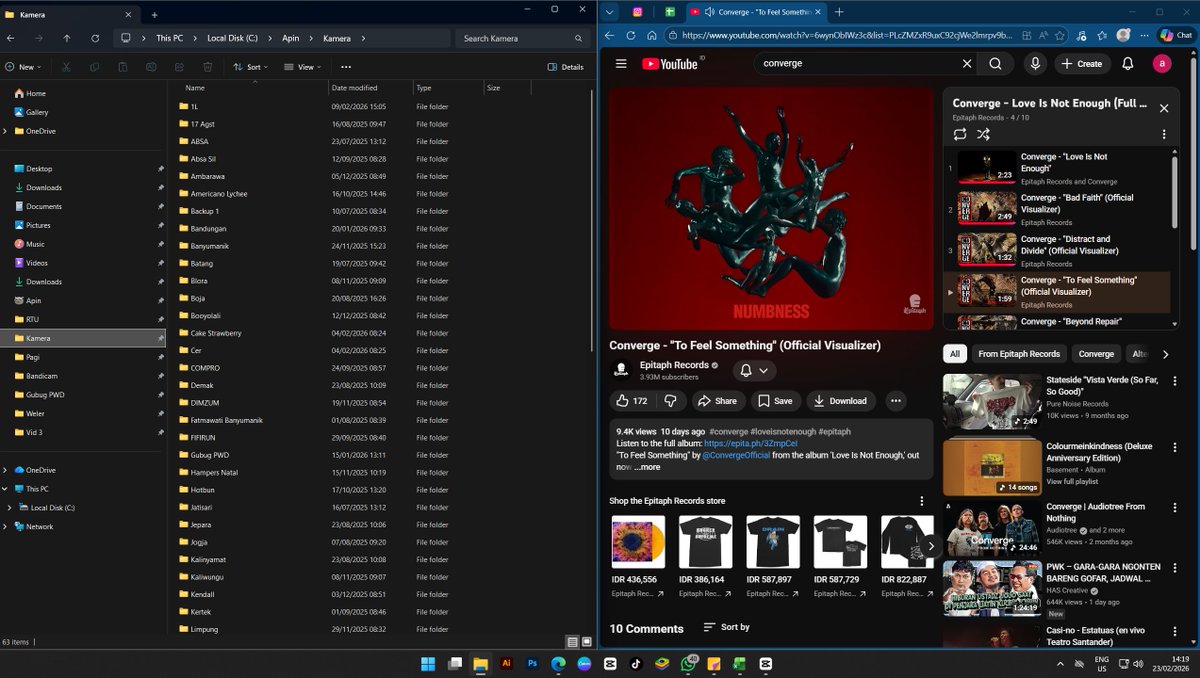
Task: Expand description with ...more
Action: (647, 467)
